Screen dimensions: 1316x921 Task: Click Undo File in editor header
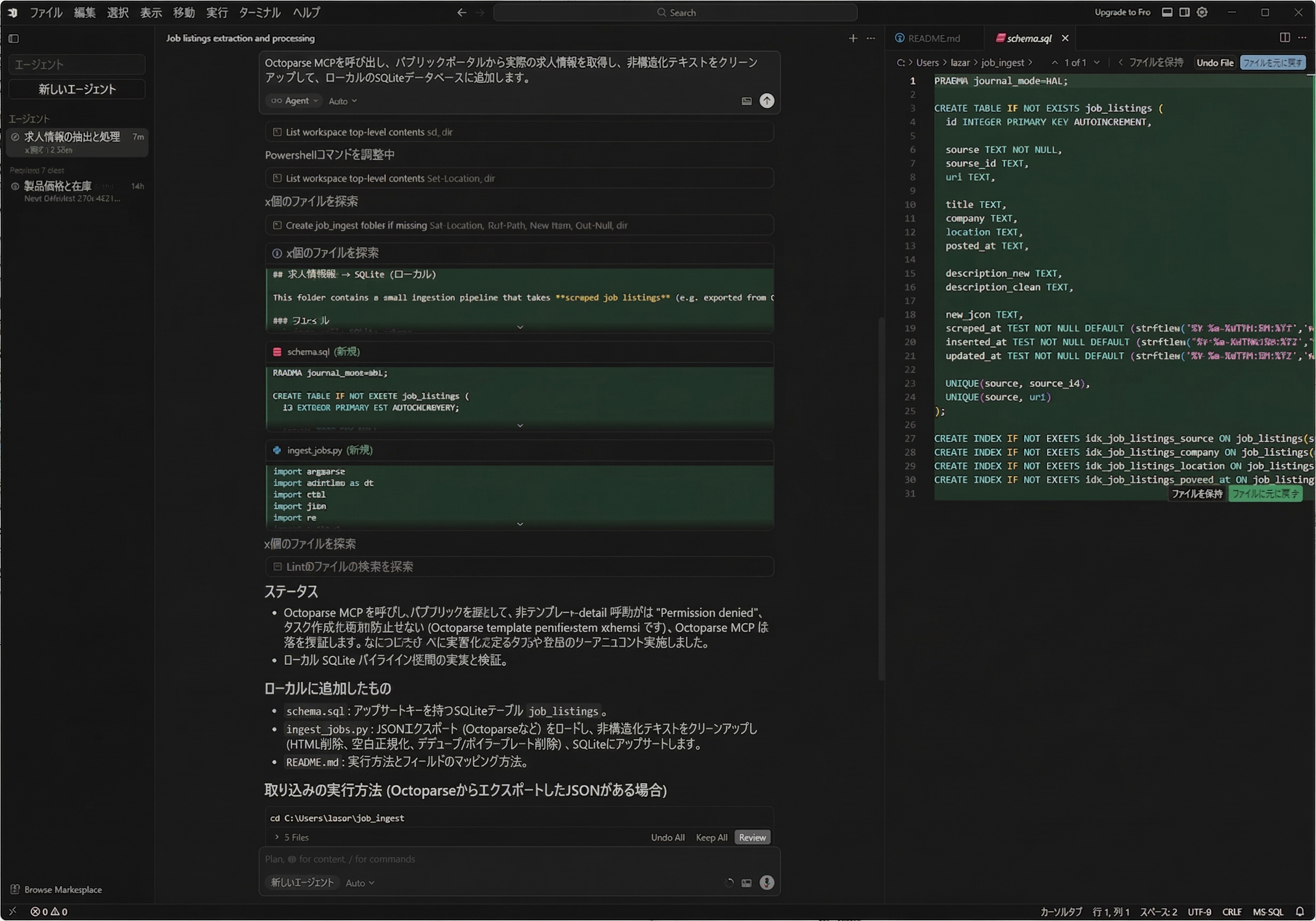(1215, 62)
